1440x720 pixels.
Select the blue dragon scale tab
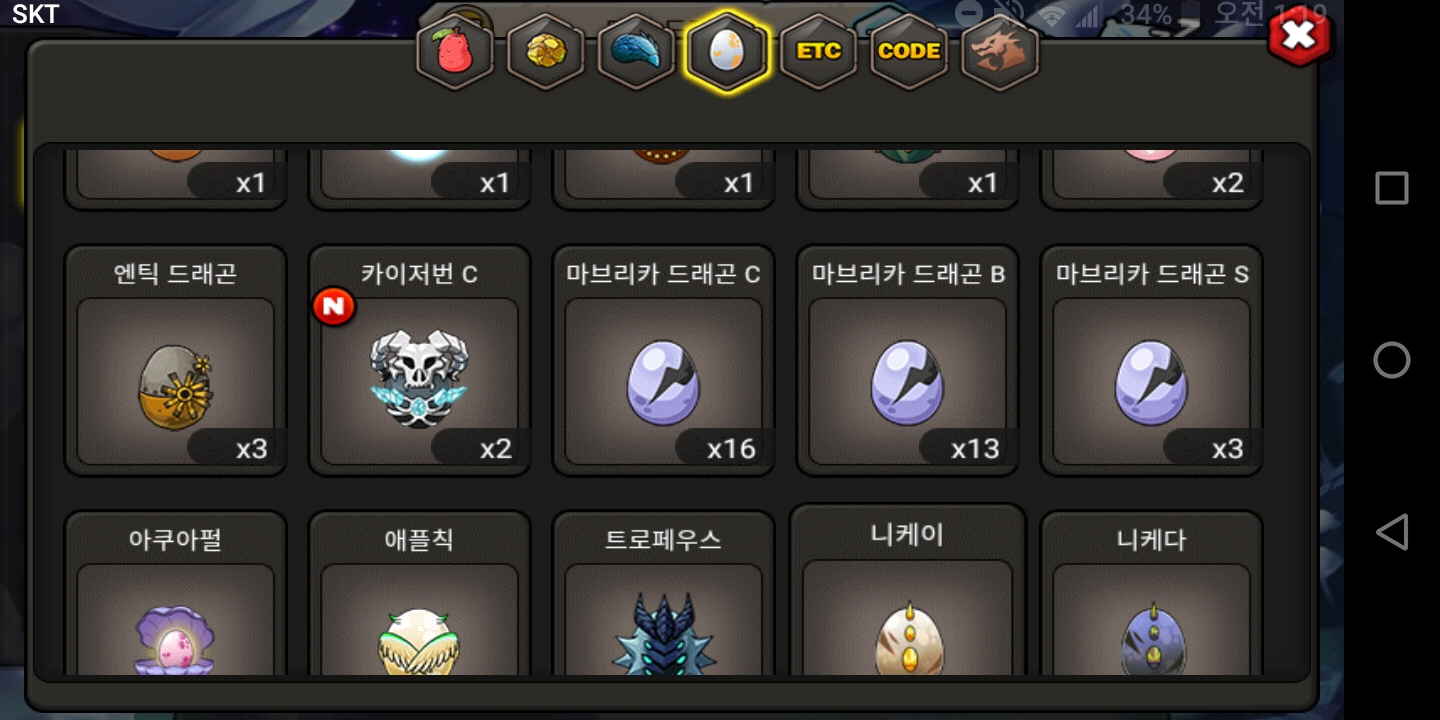[x=636, y=52]
